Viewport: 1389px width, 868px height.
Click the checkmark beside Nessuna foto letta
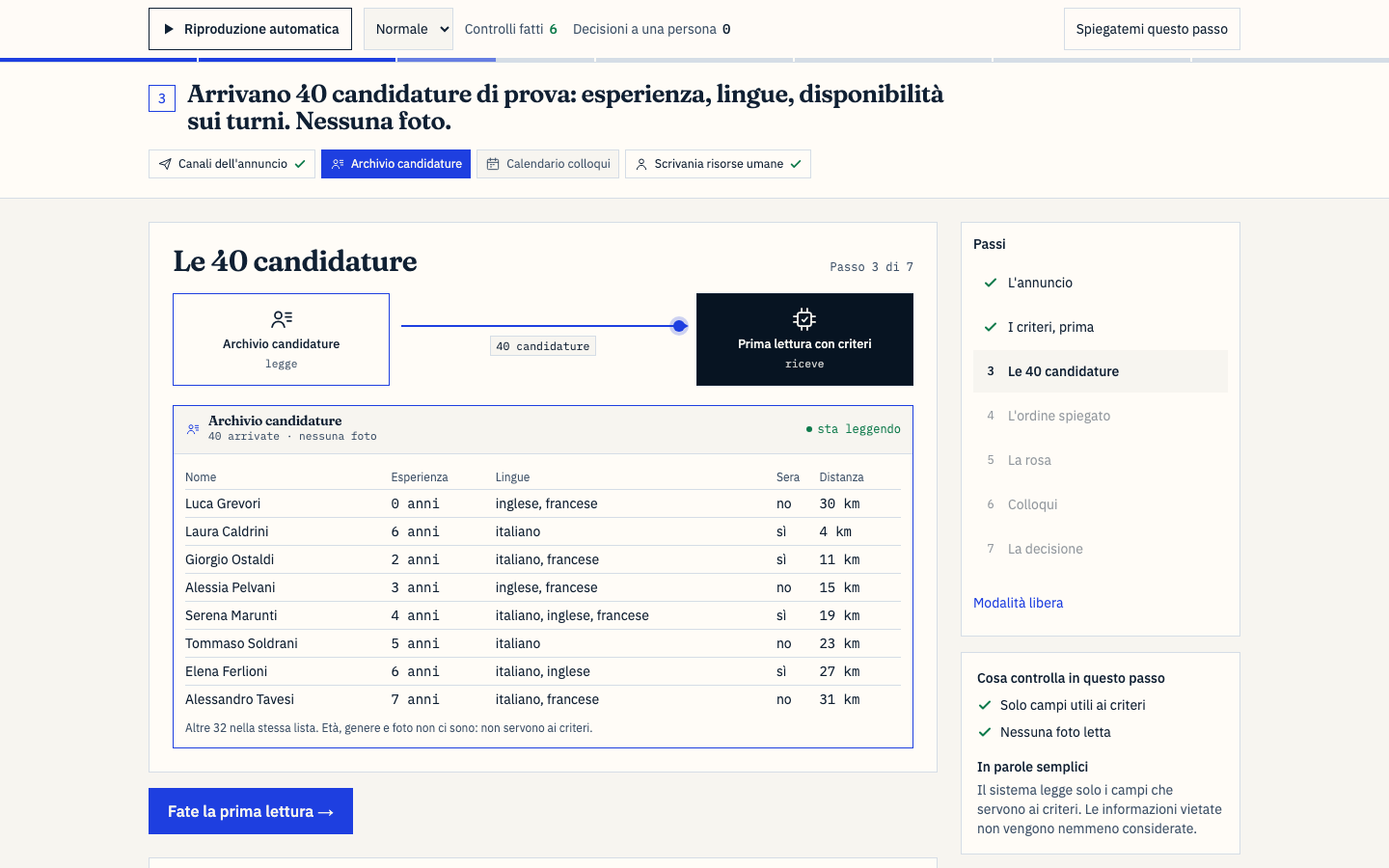(x=985, y=732)
